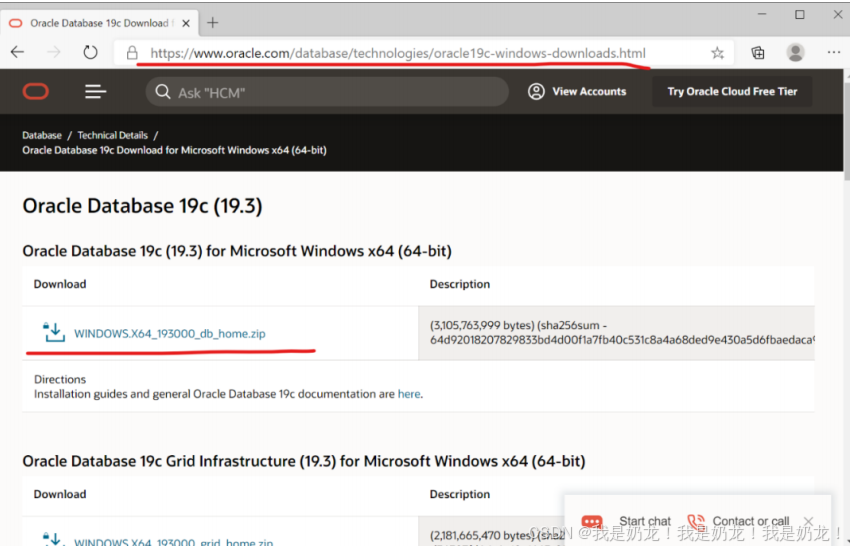This screenshot has height=548, width=850.
Task: Click the browser back arrow
Action: (17, 52)
